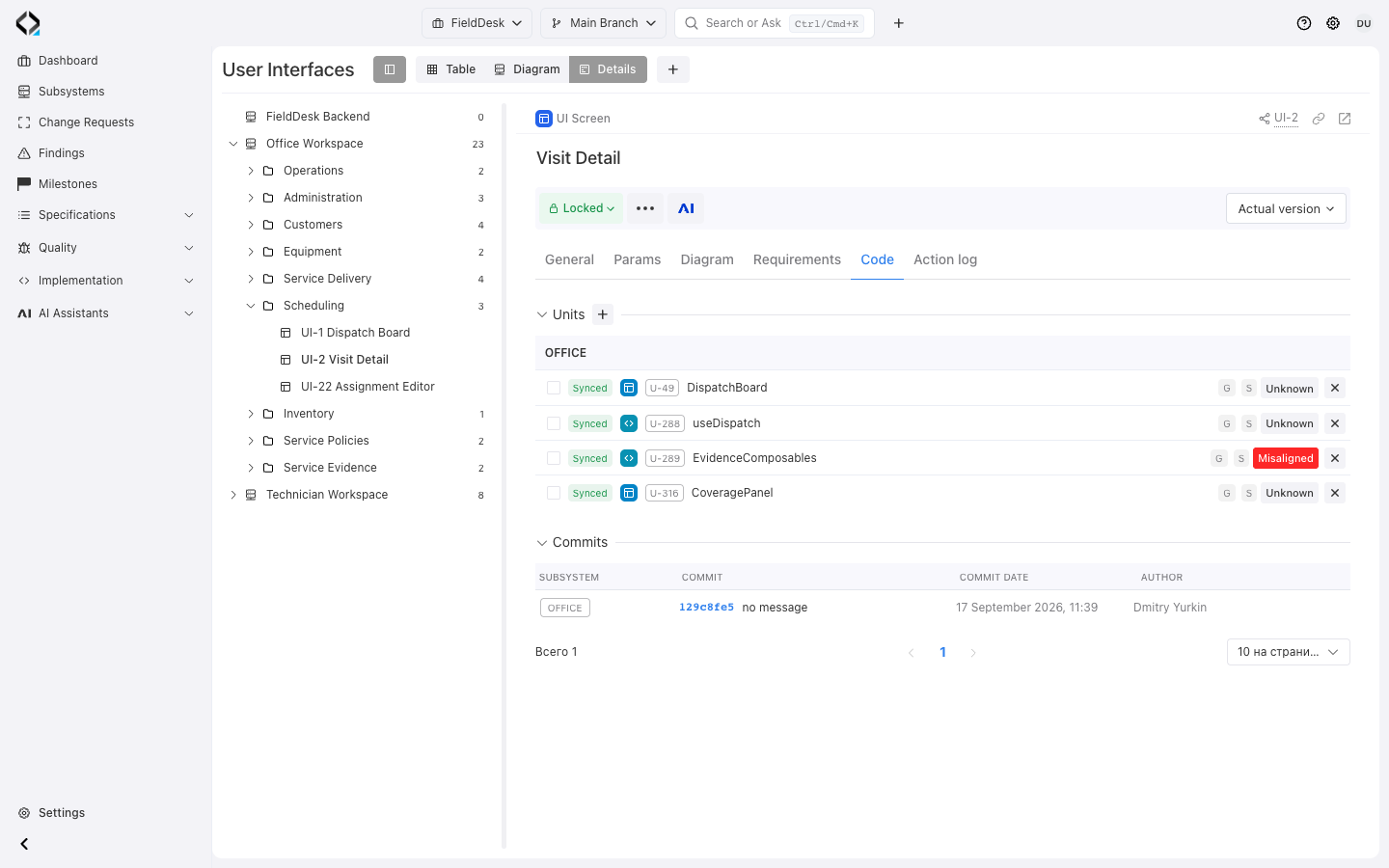Click the UI-2 identifier link
Image resolution: width=1389 pixels, height=868 pixels.
click(1286, 119)
